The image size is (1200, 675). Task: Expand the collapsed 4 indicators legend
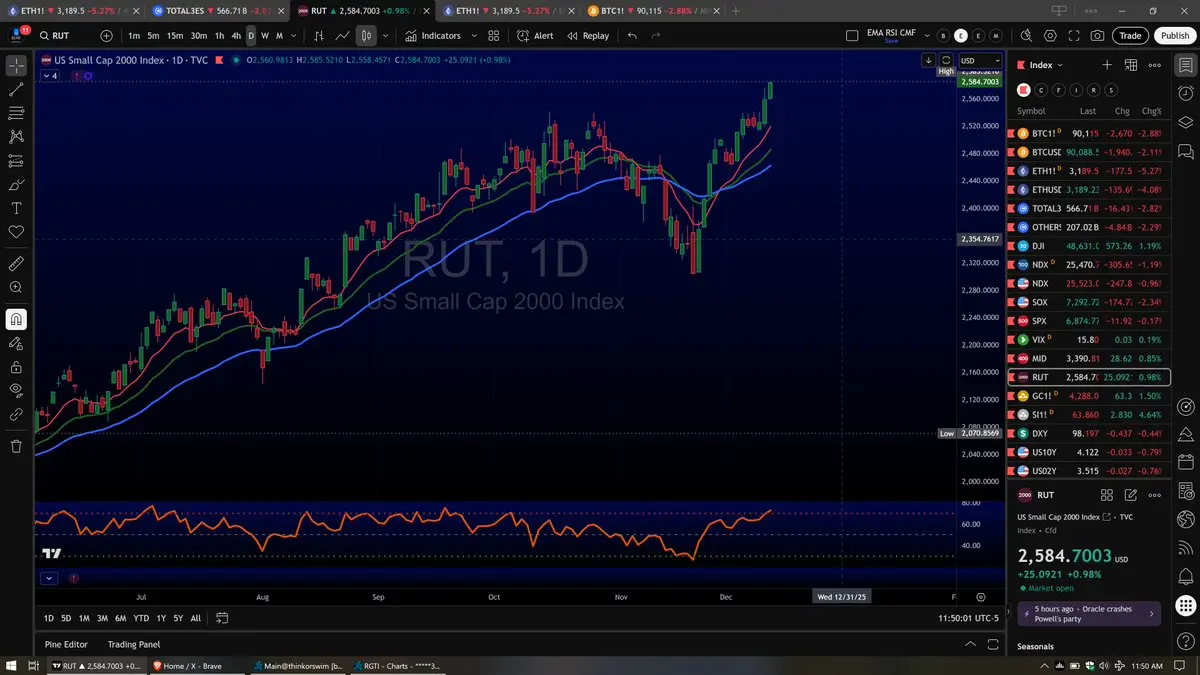pos(52,76)
